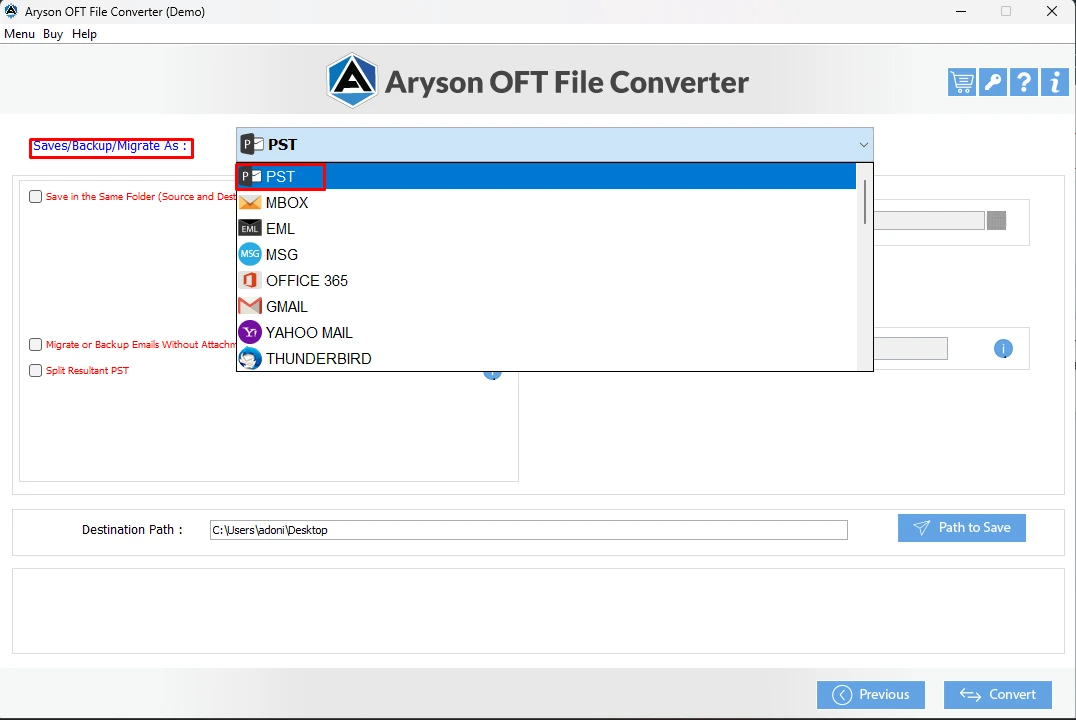Select the Office 365 logo icon
Image resolution: width=1076 pixels, height=720 pixels.
click(250, 281)
